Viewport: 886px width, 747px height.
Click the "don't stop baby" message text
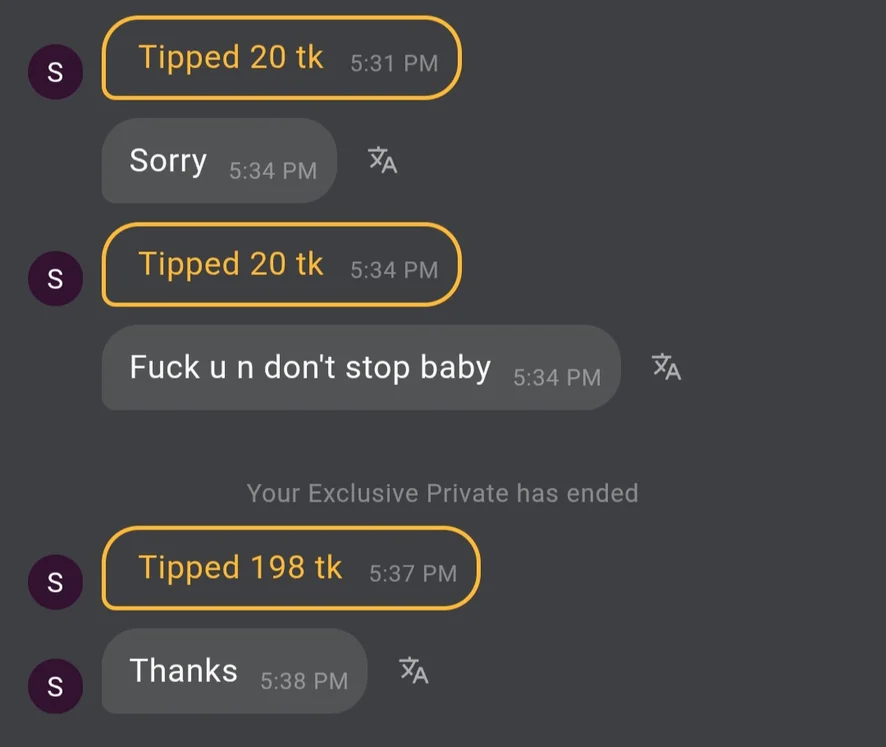[310, 367]
